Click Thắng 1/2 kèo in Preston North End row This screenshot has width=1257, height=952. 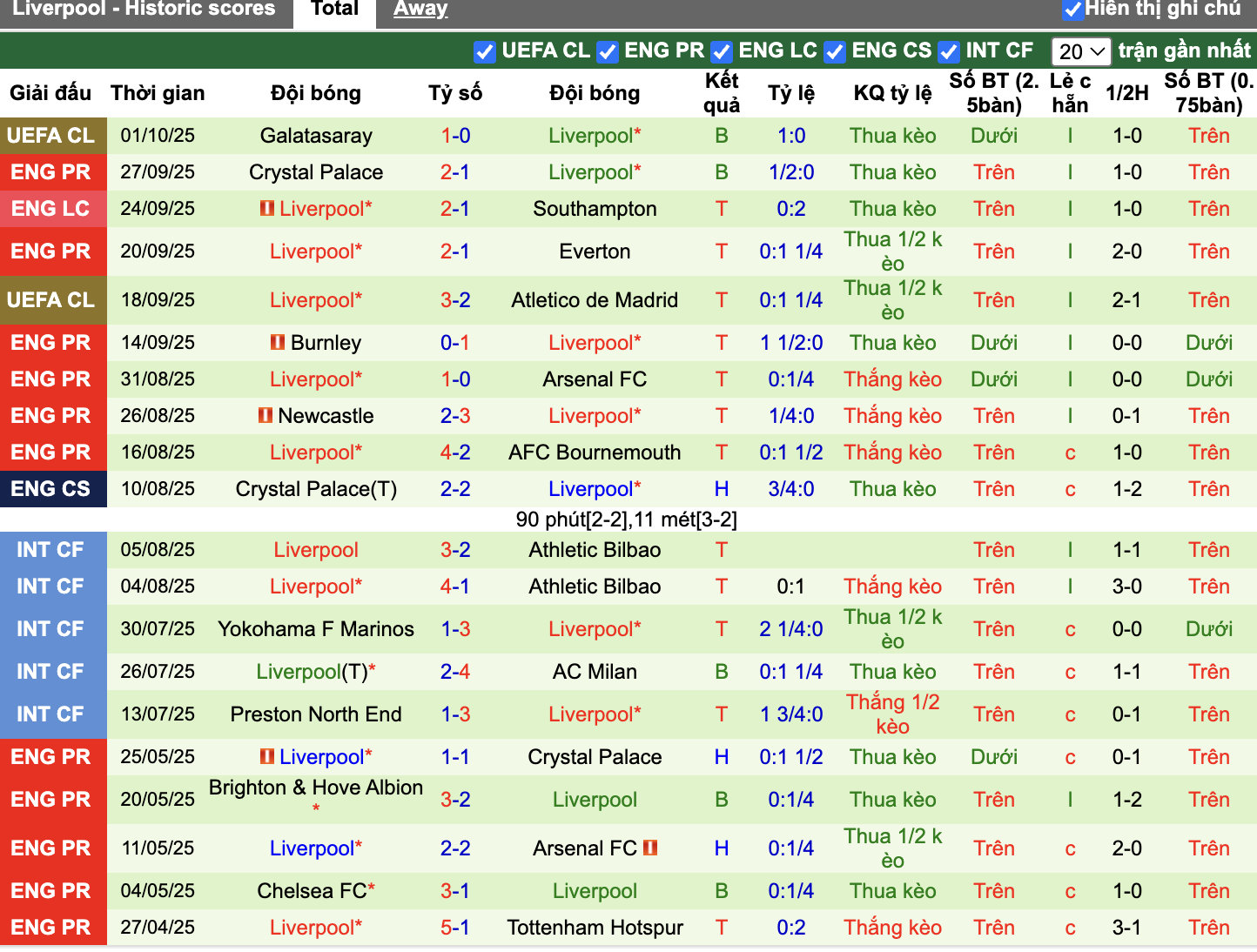tap(893, 714)
